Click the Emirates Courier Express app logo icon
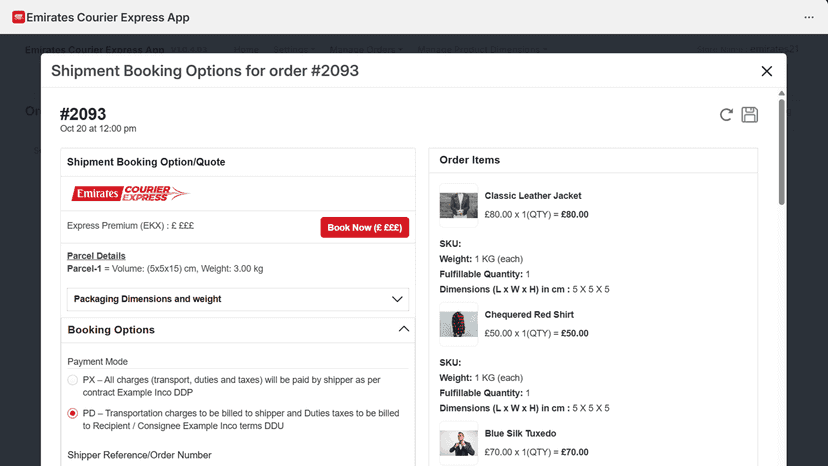 tap(18, 17)
